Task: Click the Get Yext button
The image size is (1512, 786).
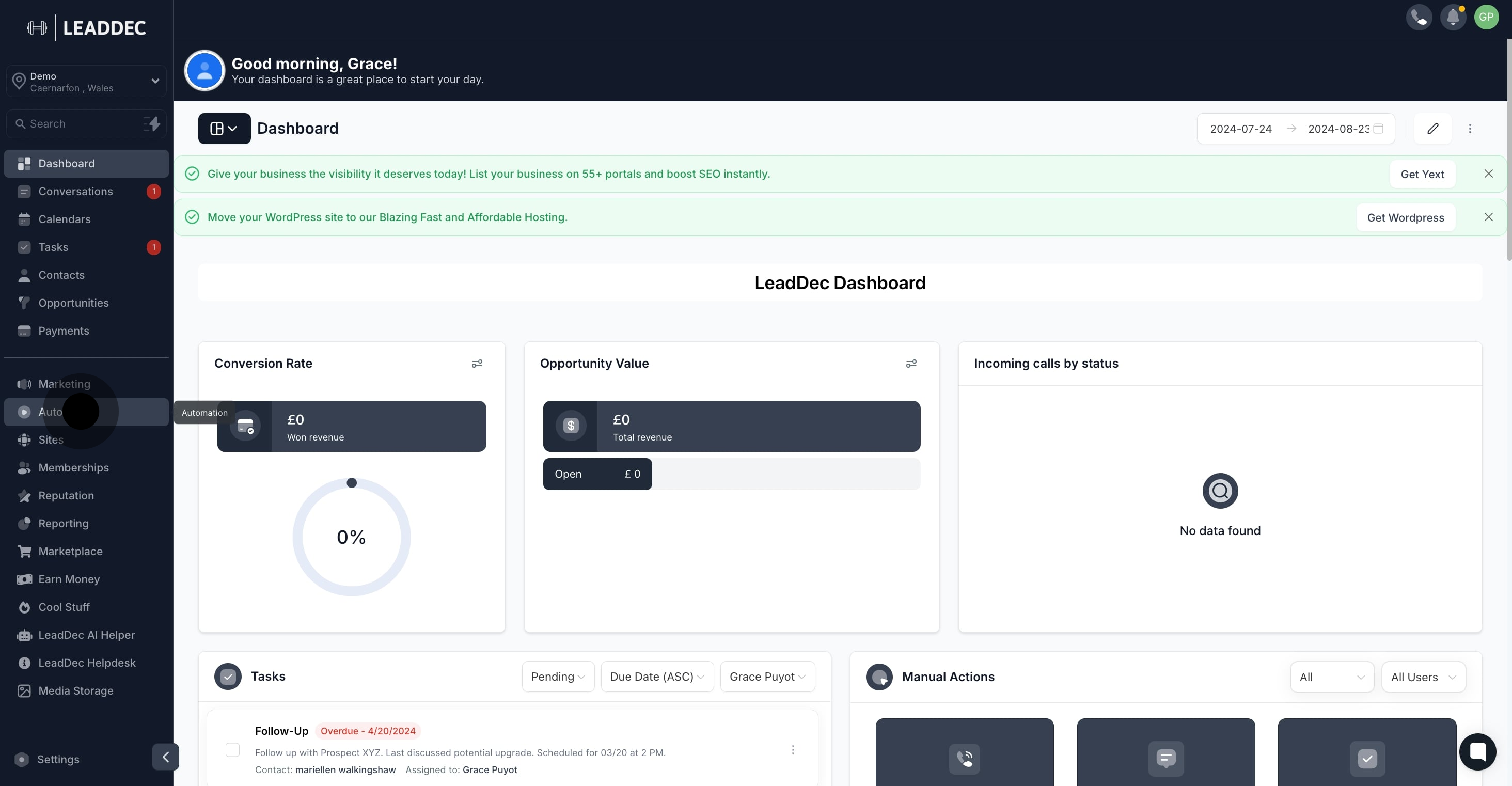Action: coord(1422,175)
